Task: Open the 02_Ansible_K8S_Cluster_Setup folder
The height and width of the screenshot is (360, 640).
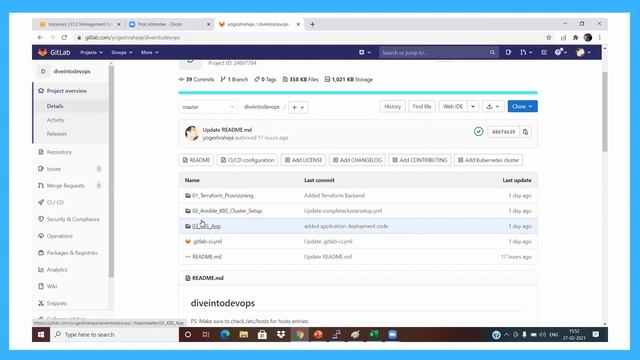Action: 227,211
